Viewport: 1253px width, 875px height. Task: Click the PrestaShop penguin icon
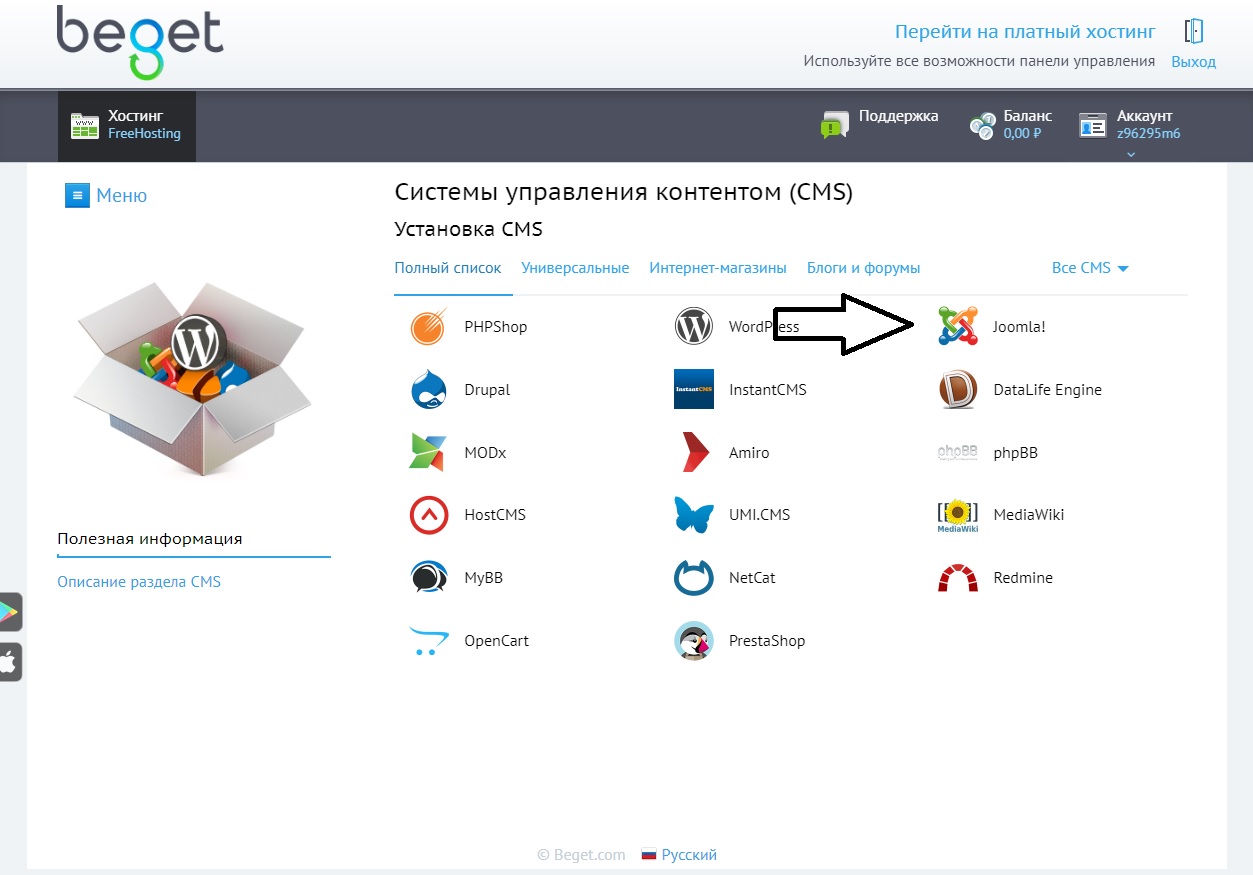pos(694,641)
